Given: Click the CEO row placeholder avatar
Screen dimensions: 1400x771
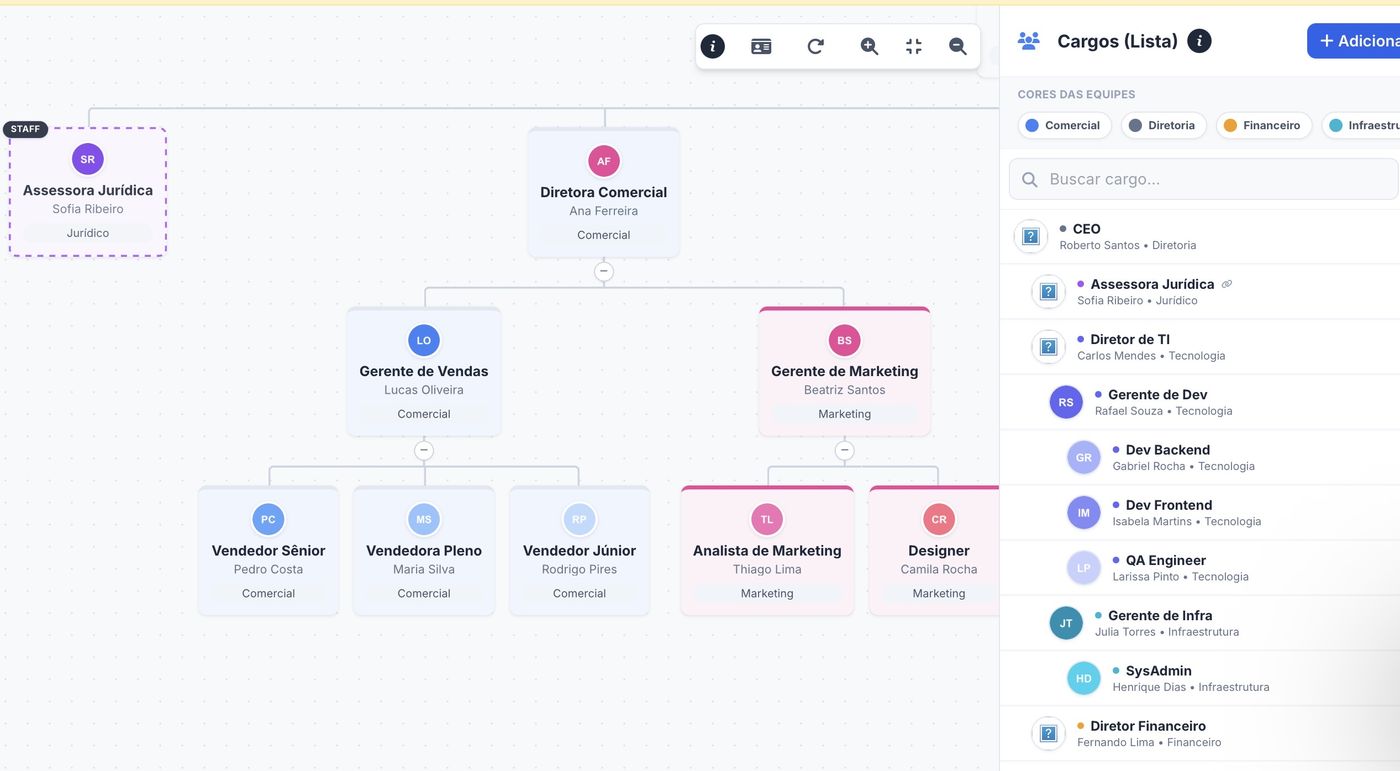Looking at the screenshot, I should (1031, 237).
